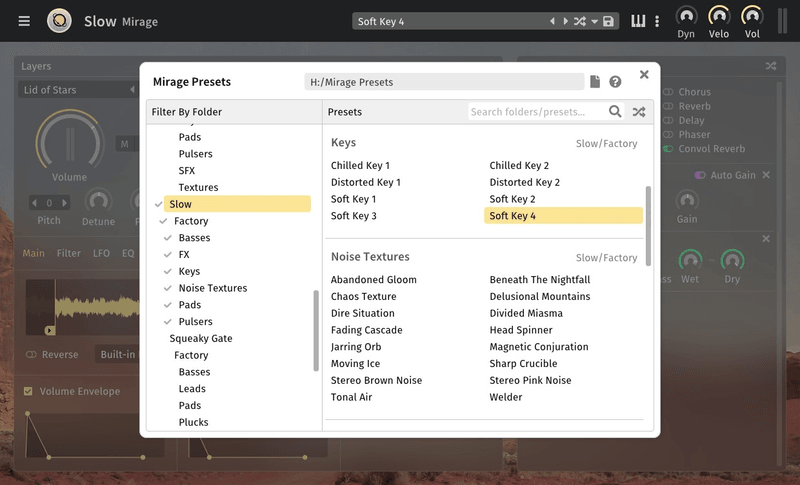Screen dimensions: 800x485
Task: Randomize preset with top bar shuffle icon
Action: (579, 21)
